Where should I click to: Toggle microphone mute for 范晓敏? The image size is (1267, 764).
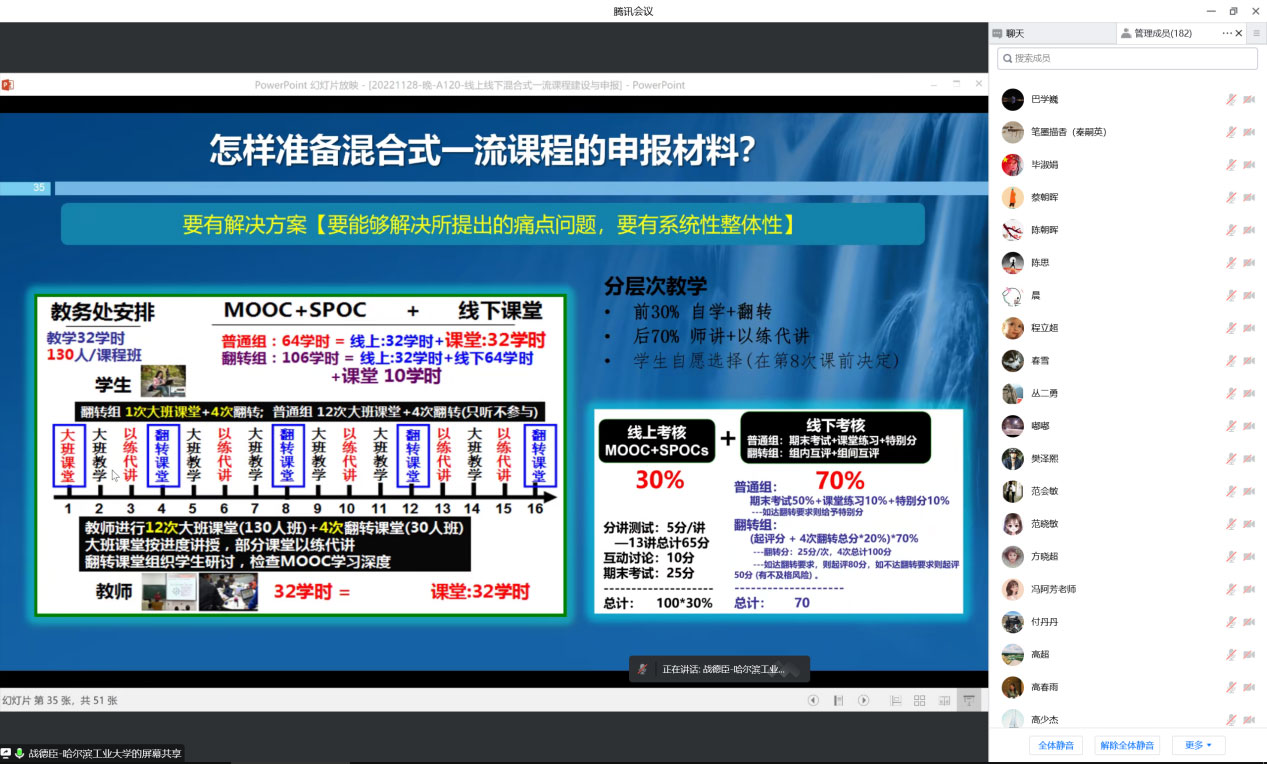tap(1231, 523)
